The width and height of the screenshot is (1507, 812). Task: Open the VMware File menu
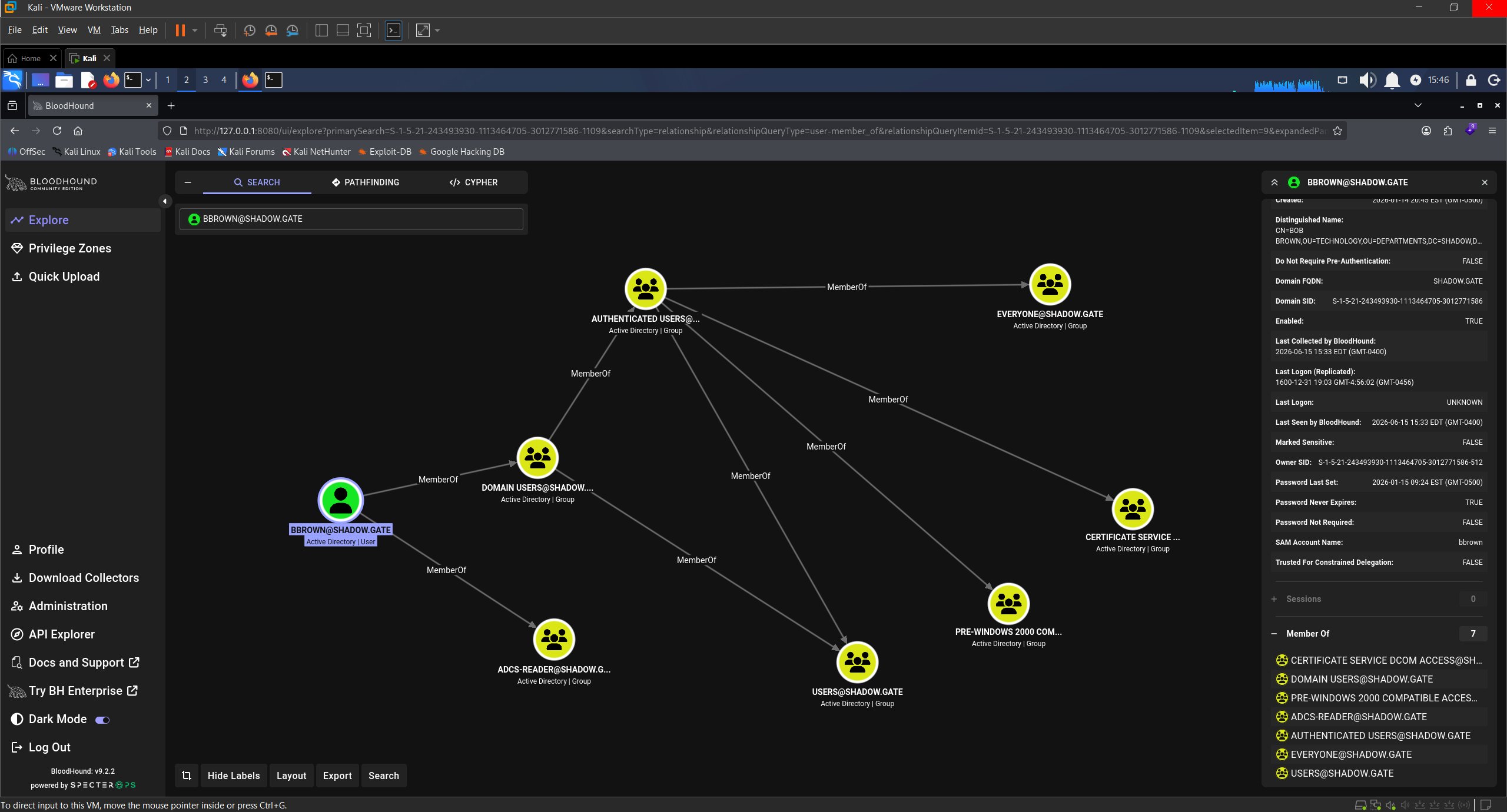point(15,30)
